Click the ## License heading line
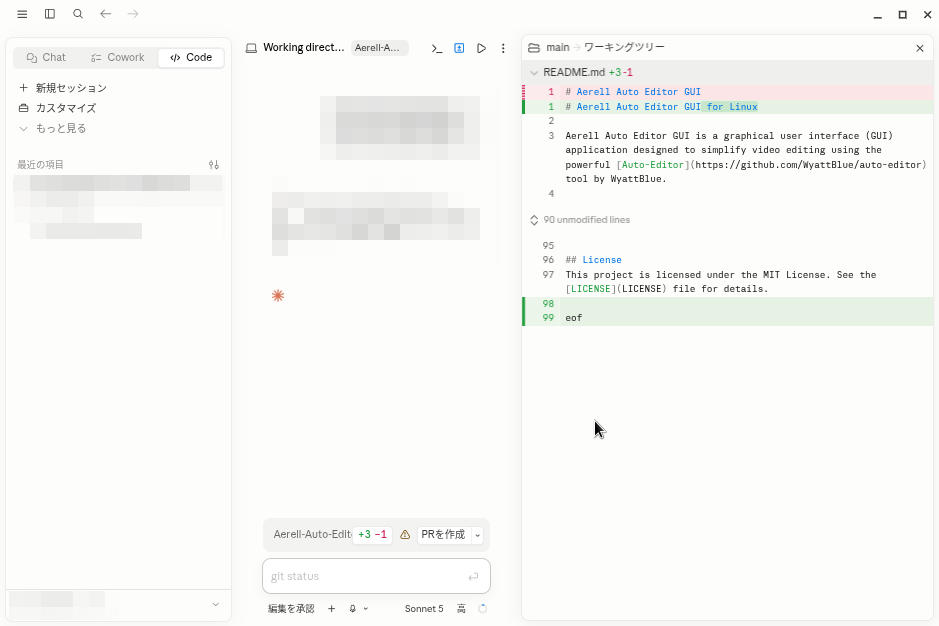 point(593,260)
